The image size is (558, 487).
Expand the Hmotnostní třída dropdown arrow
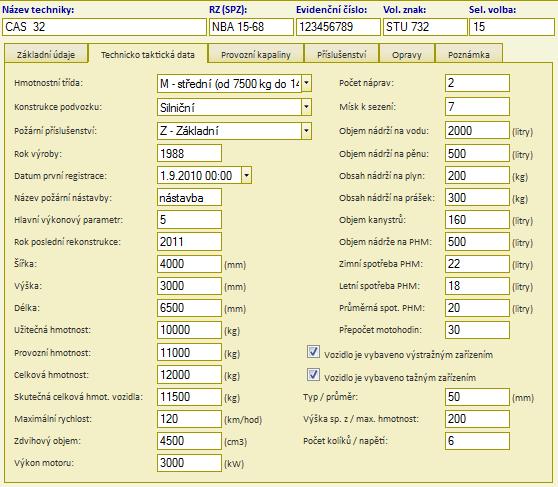coord(306,83)
